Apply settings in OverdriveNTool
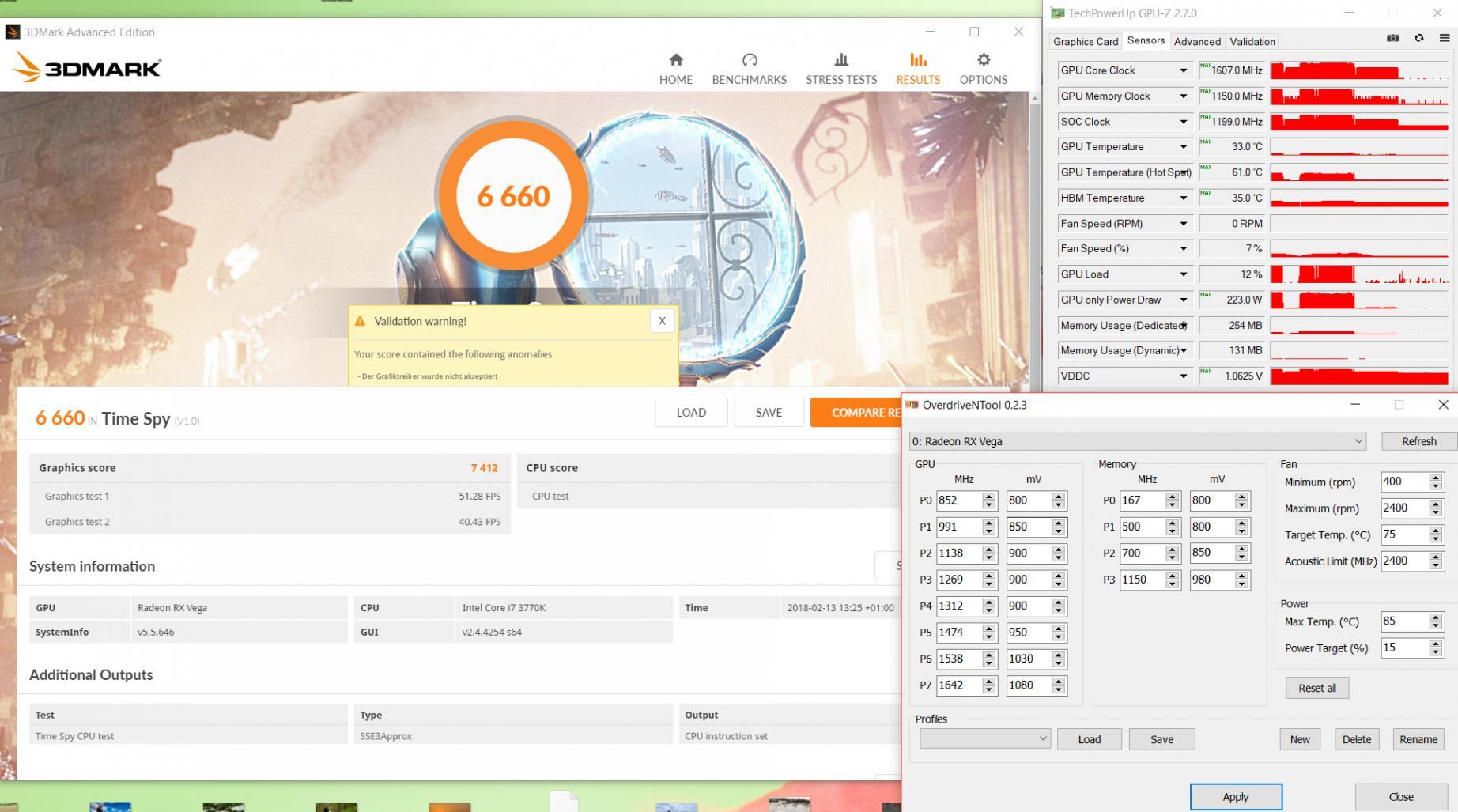Screen dimensions: 1458x812 click(x=1236, y=797)
